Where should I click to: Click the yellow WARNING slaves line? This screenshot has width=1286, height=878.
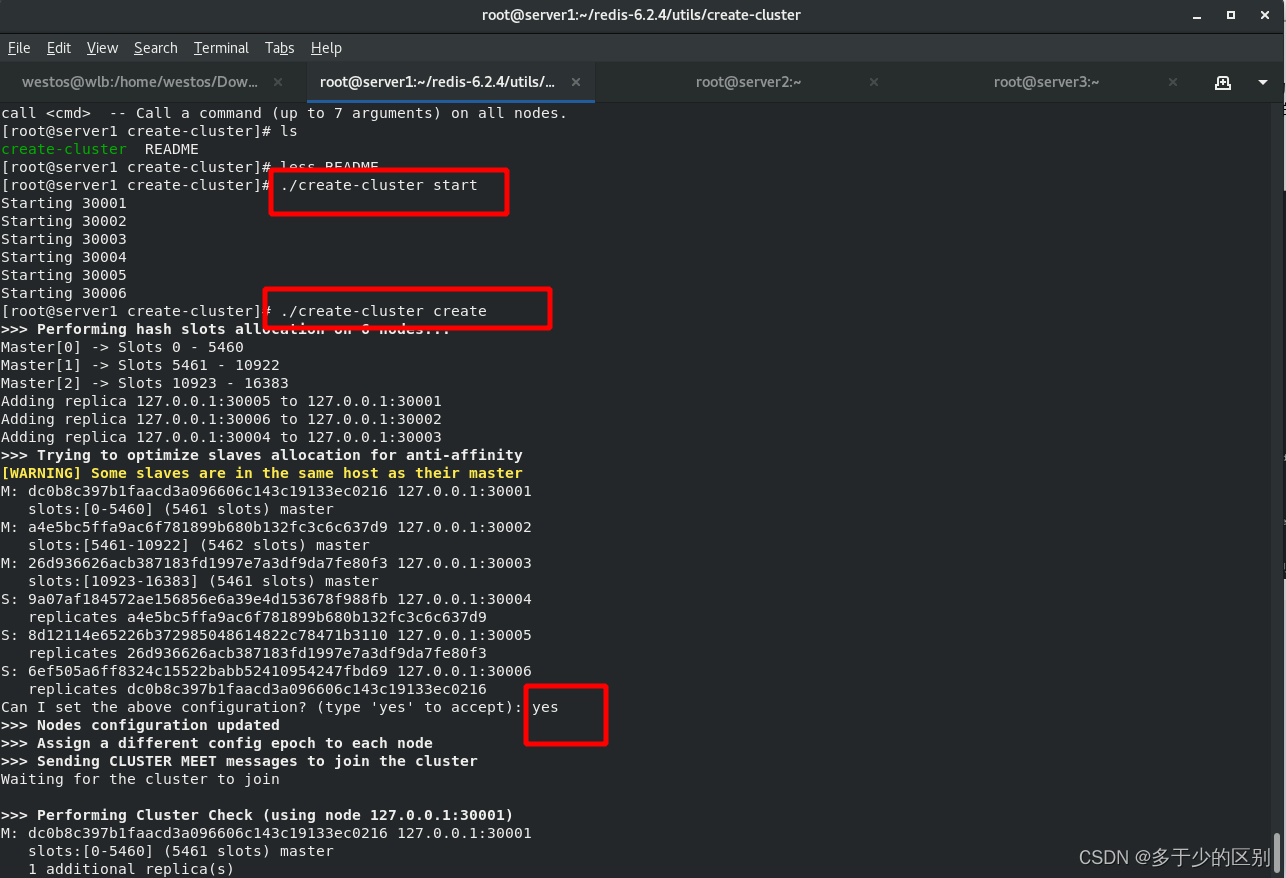(x=262, y=473)
